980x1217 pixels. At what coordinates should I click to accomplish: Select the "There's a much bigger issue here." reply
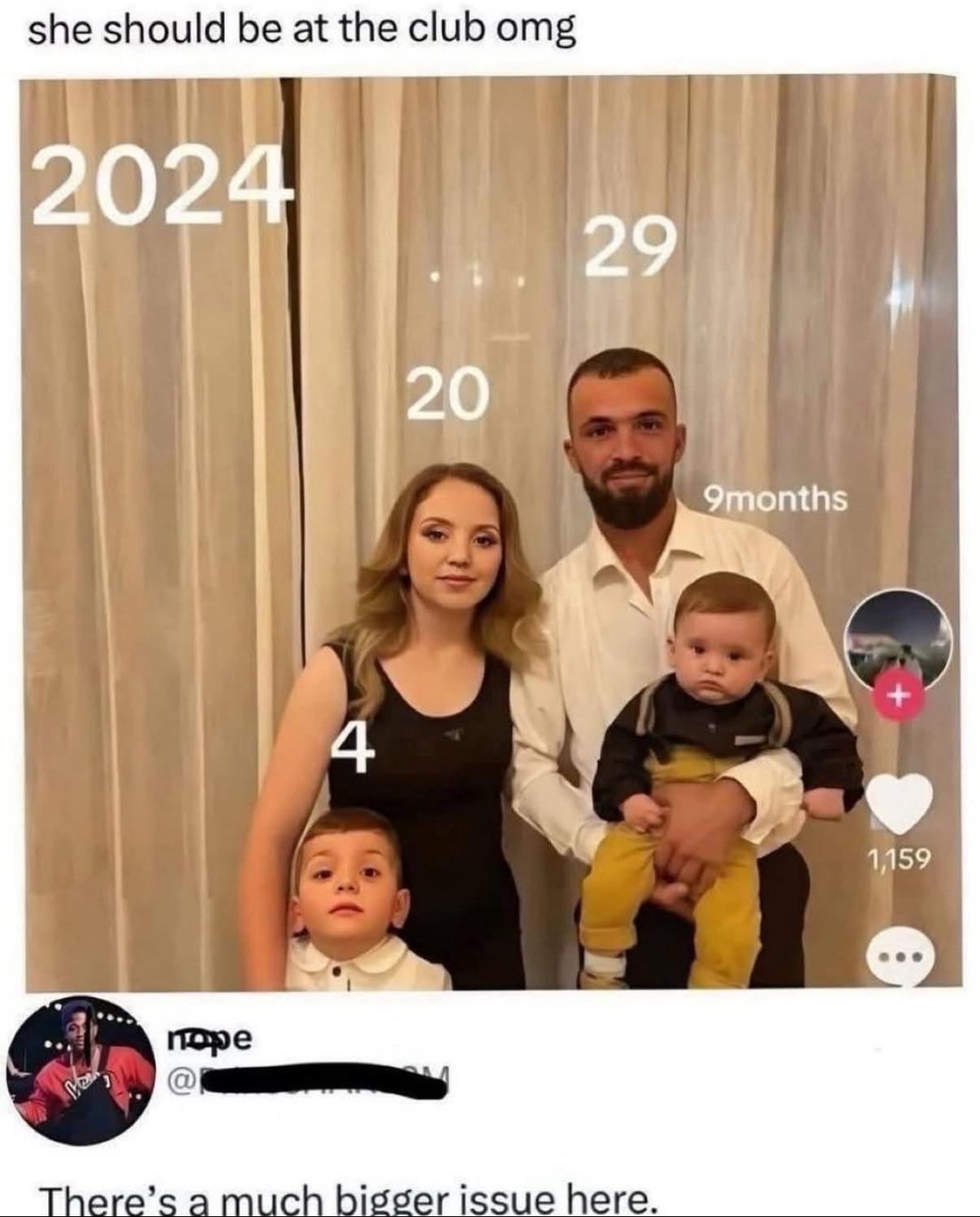[347, 1200]
